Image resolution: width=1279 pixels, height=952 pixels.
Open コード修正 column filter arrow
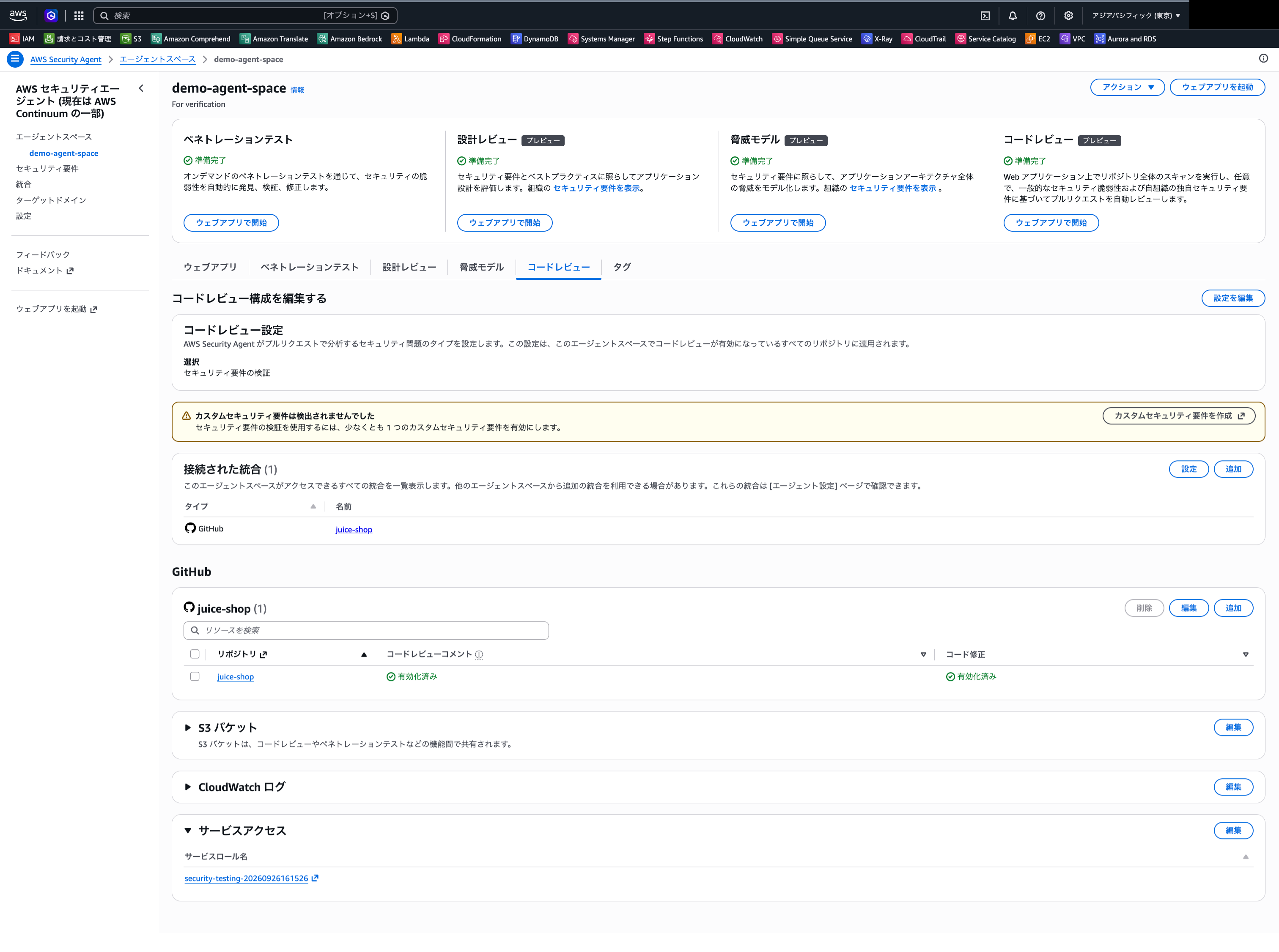click(1245, 655)
